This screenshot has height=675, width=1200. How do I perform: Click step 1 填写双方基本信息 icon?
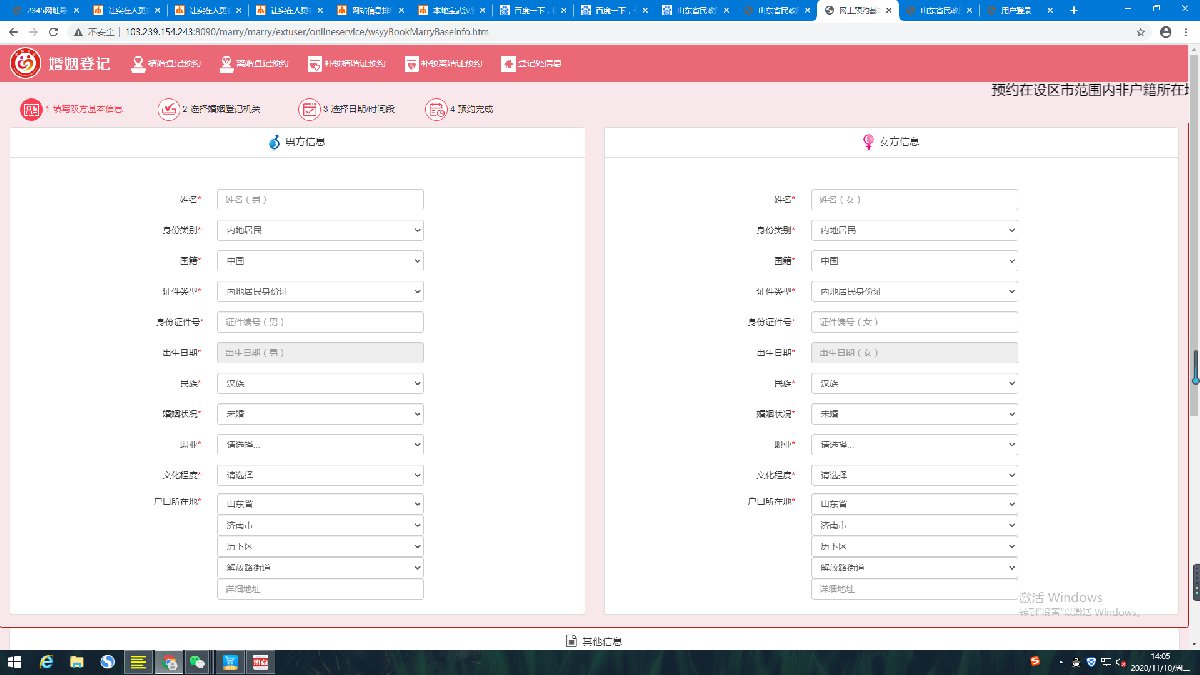(x=31, y=109)
